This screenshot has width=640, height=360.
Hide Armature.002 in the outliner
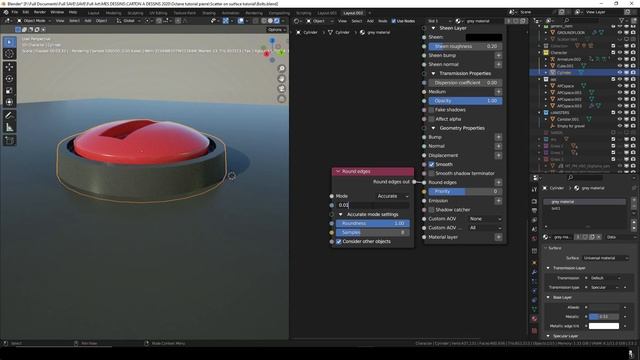620,59
